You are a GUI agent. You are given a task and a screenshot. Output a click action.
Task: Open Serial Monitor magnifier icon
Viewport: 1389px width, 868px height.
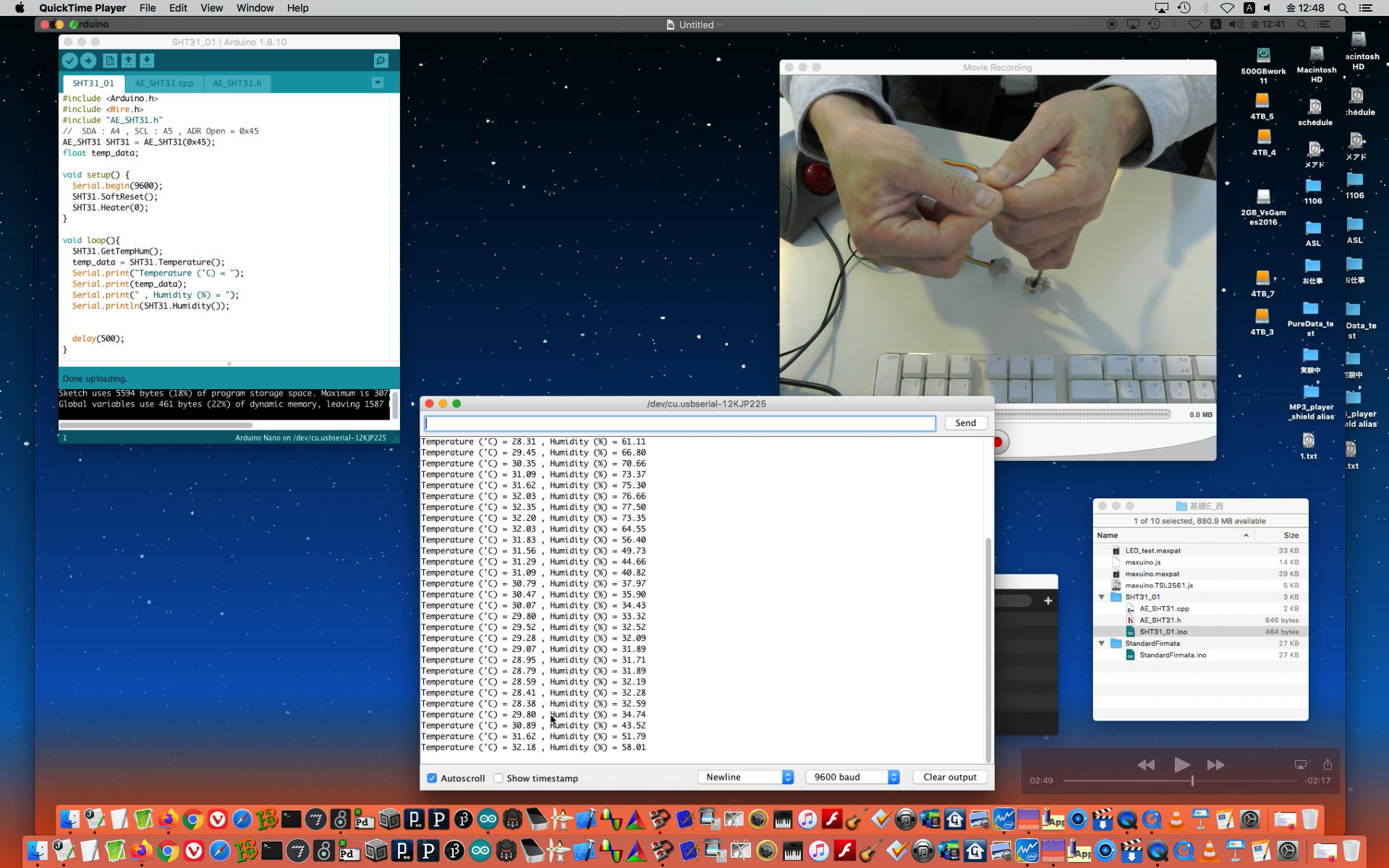[x=381, y=61]
